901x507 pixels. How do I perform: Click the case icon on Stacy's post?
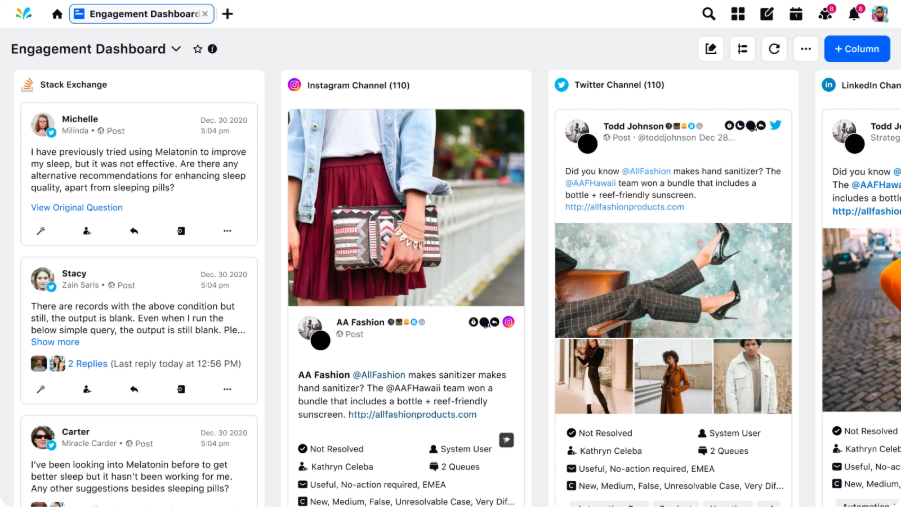181,389
